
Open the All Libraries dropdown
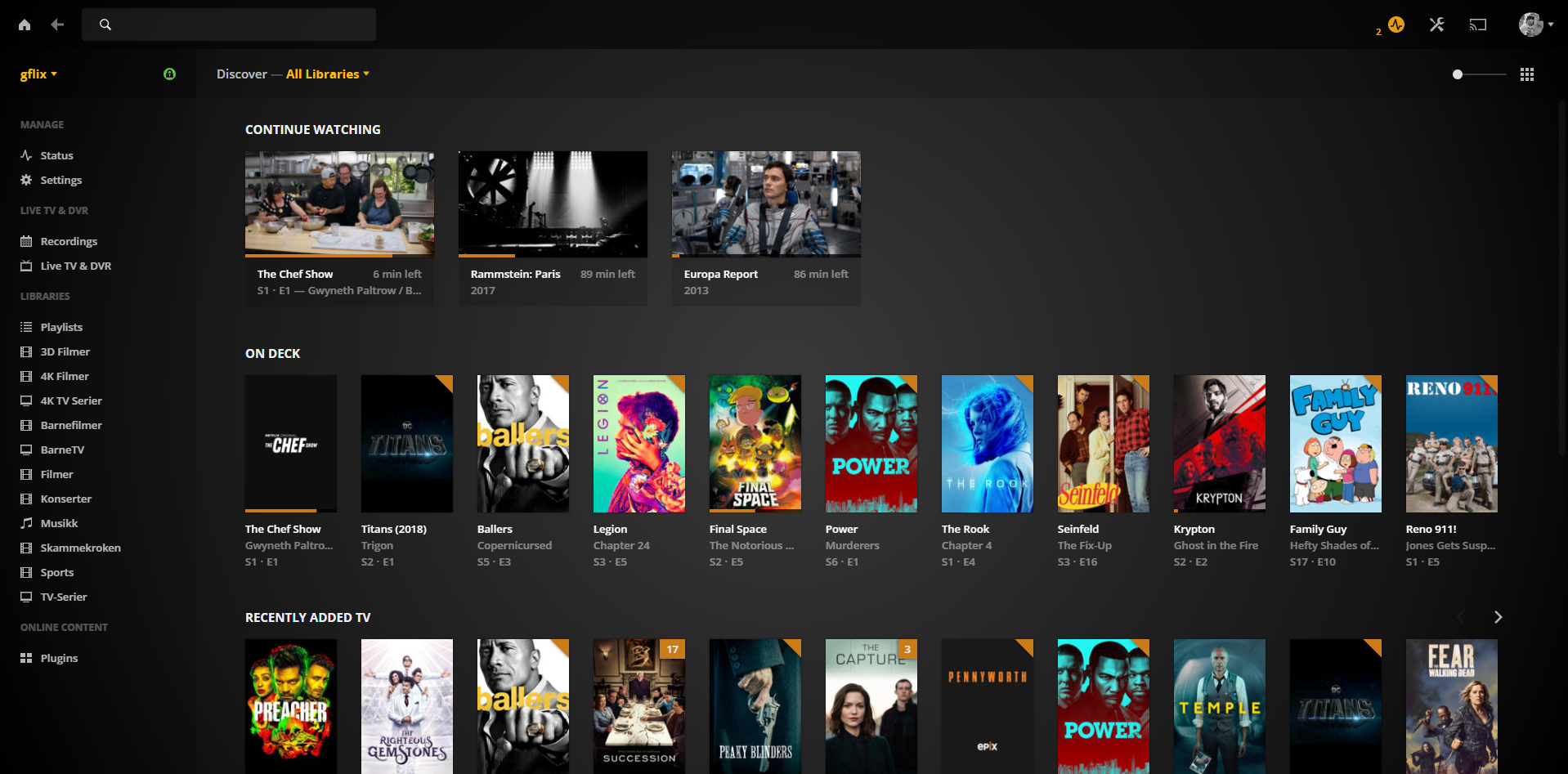pos(327,74)
